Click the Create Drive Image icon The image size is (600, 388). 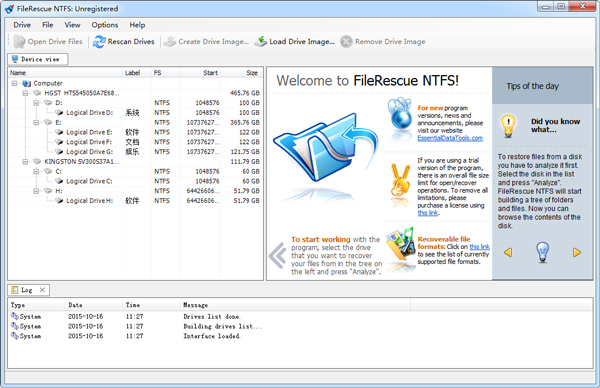pyautogui.click(x=170, y=42)
